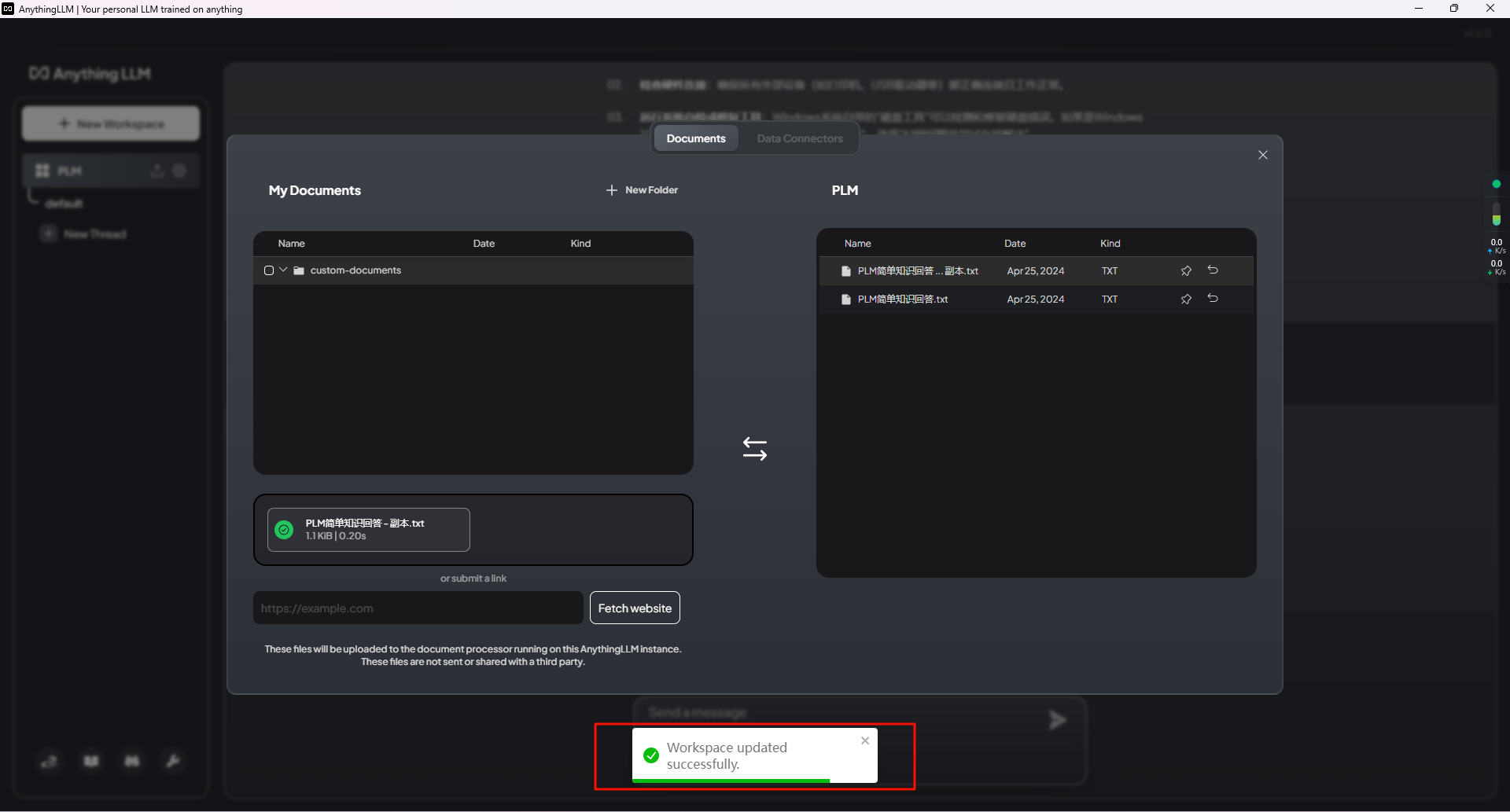1510x812 pixels.
Task: Click Date header in My Documents
Action: [484, 244]
